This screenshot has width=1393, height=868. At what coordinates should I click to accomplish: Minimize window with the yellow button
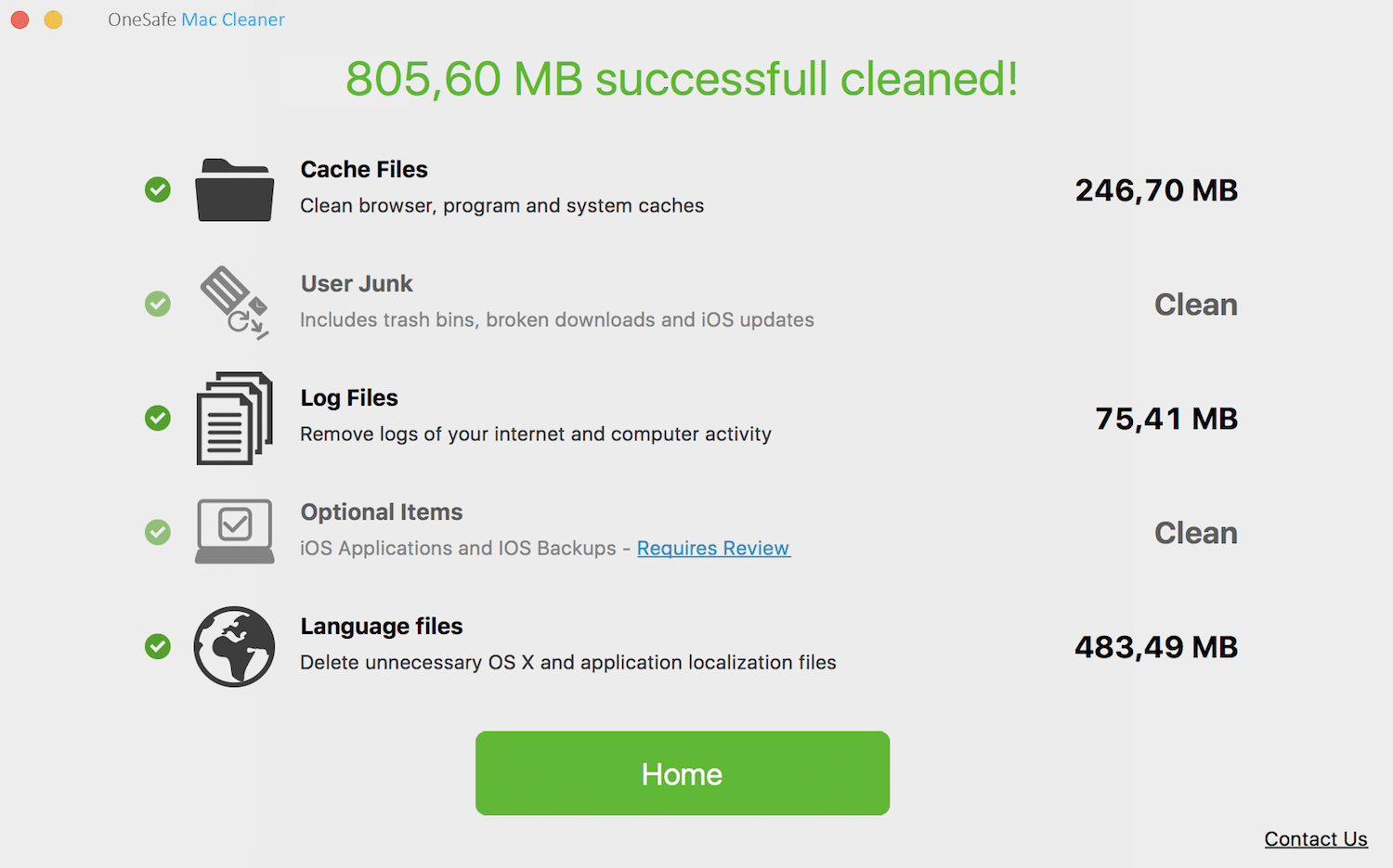point(54,19)
